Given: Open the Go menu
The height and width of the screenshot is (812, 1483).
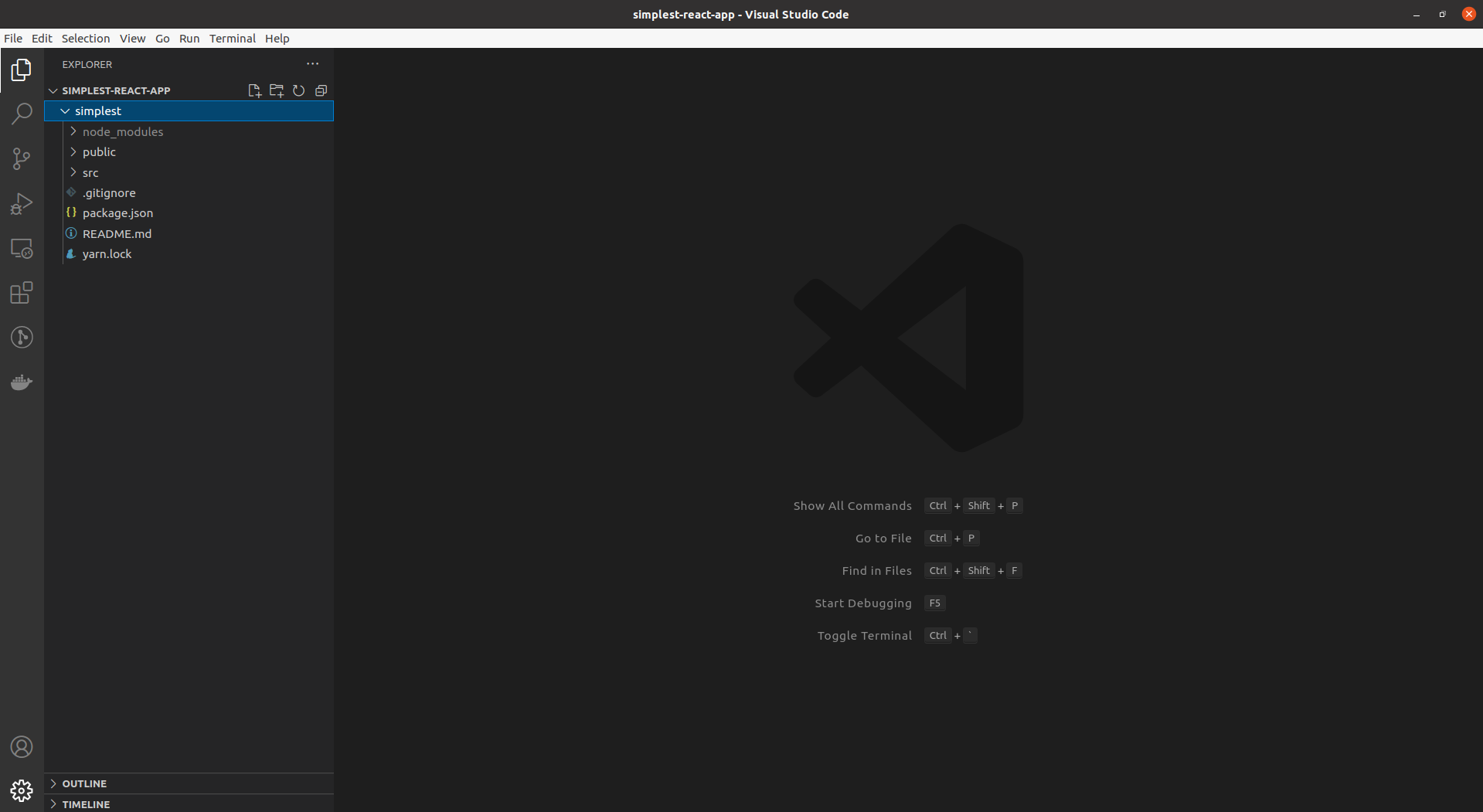Looking at the screenshot, I should pos(162,39).
